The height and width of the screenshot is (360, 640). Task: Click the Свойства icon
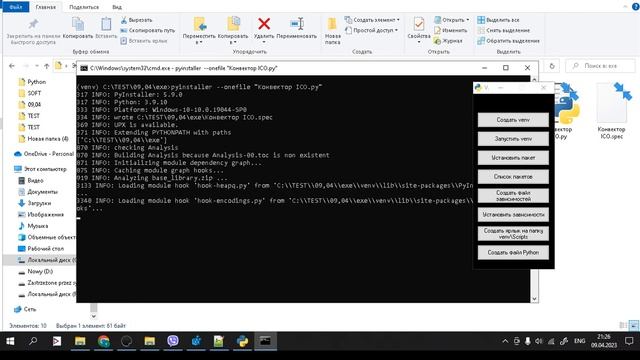419,24
